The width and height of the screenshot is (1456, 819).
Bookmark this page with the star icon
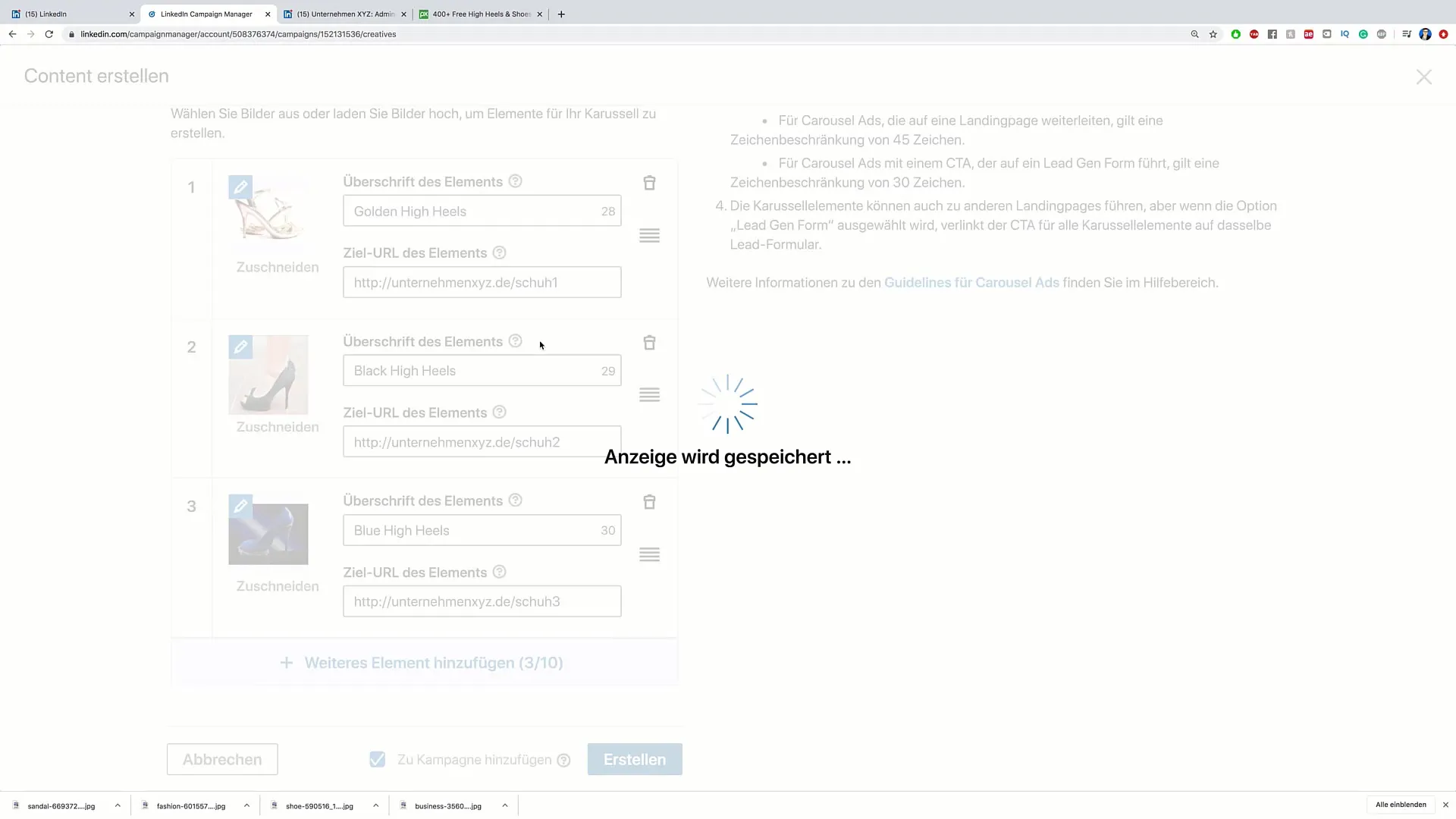coord(1213,34)
